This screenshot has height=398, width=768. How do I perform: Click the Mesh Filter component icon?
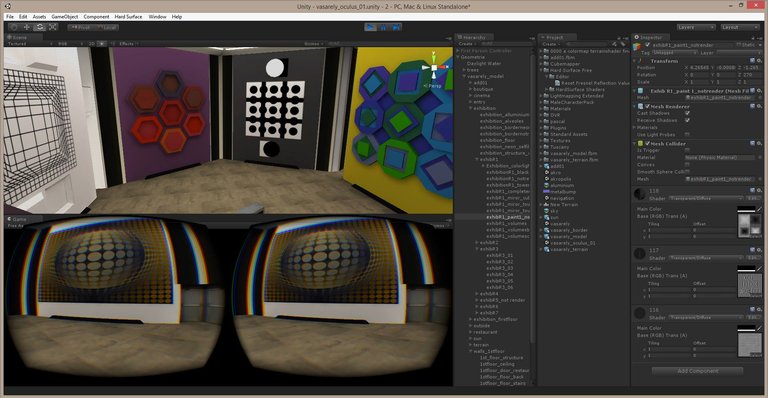640,91
